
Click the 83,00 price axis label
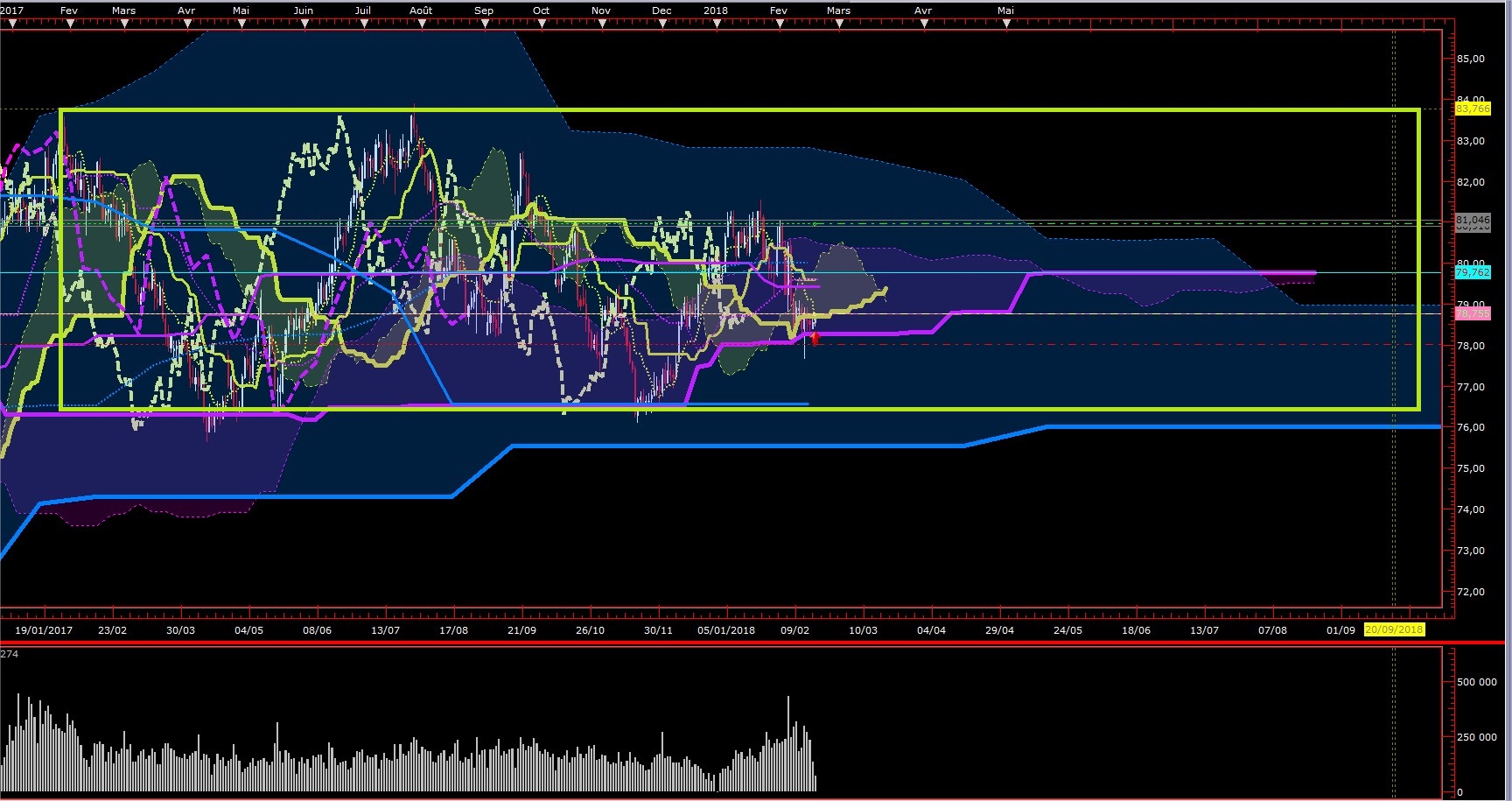pyautogui.click(x=1471, y=141)
